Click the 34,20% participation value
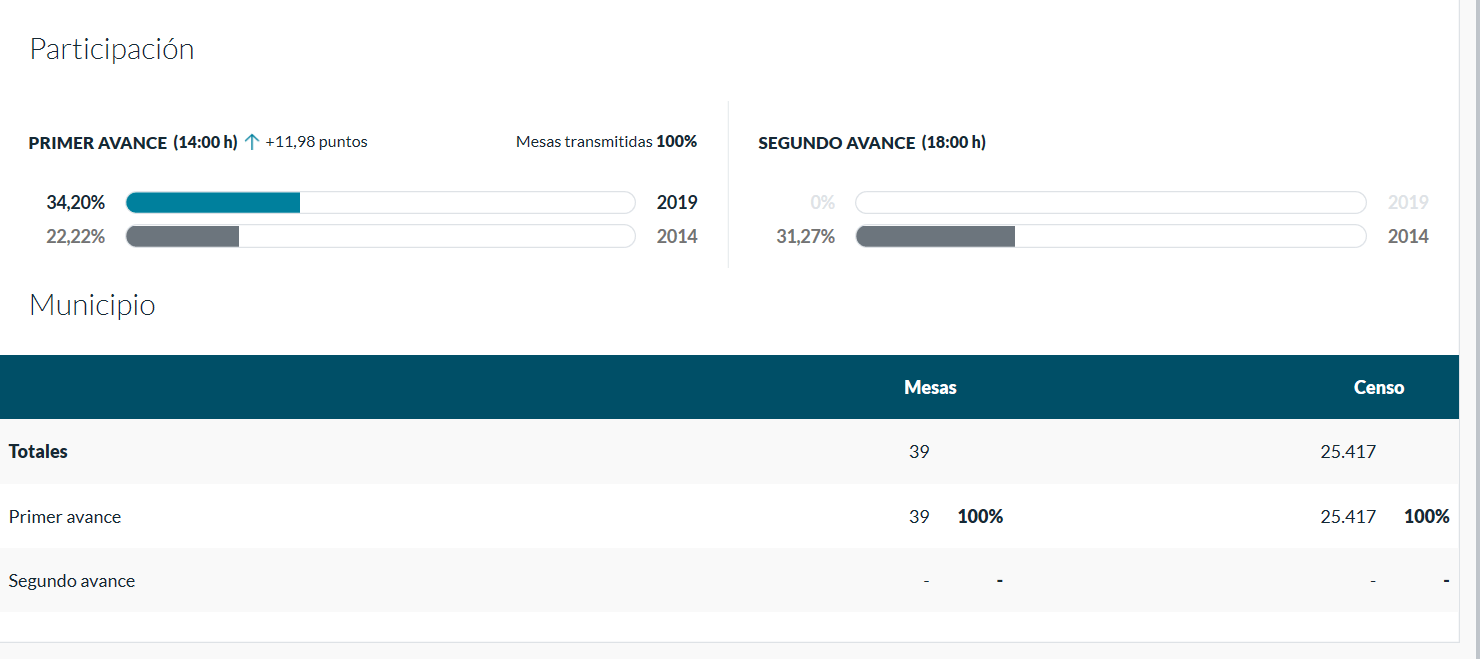Image resolution: width=1480 pixels, height=659 pixels. pos(75,203)
